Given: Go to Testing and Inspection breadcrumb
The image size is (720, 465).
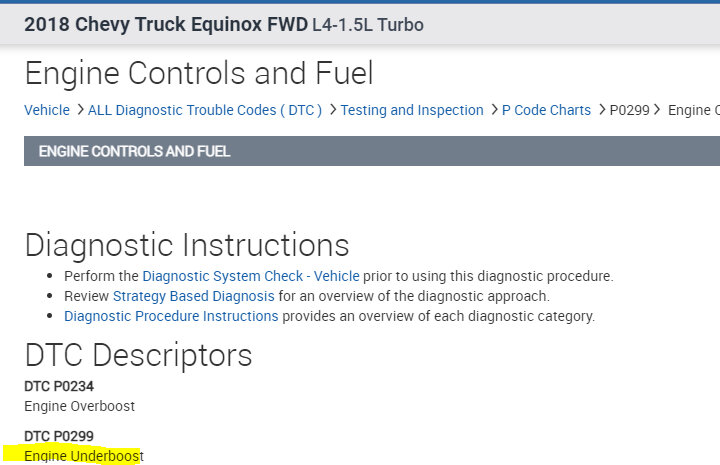Looking at the screenshot, I should pos(411,110).
